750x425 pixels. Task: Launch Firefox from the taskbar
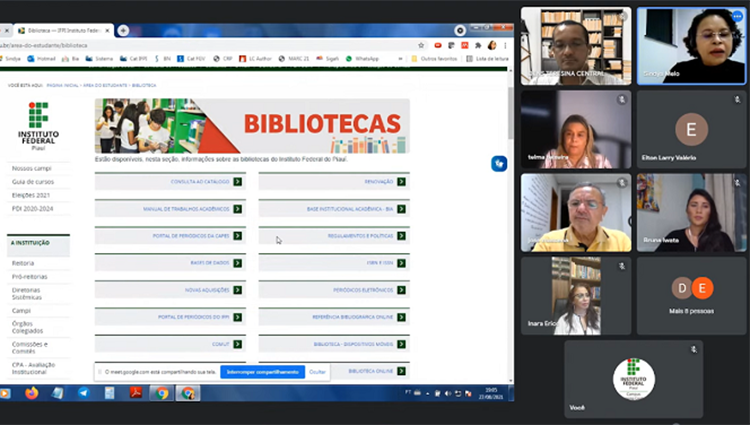tap(32, 393)
